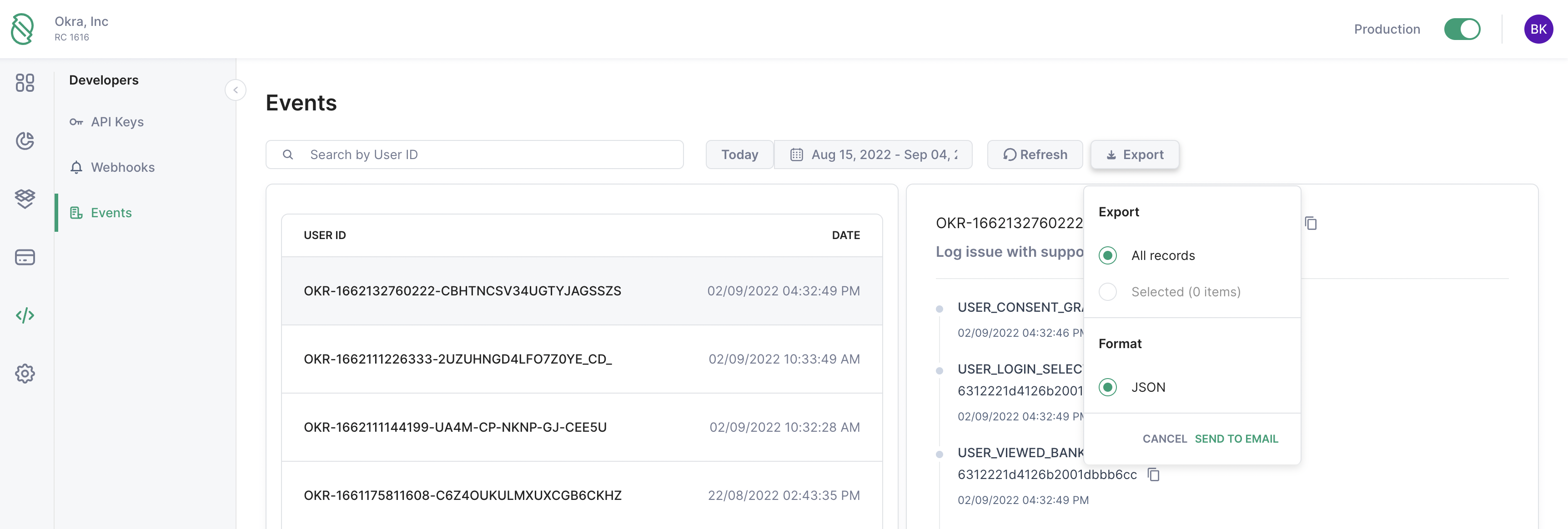
Task: Collapse the Developers sidebar panel
Action: point(236,90)
